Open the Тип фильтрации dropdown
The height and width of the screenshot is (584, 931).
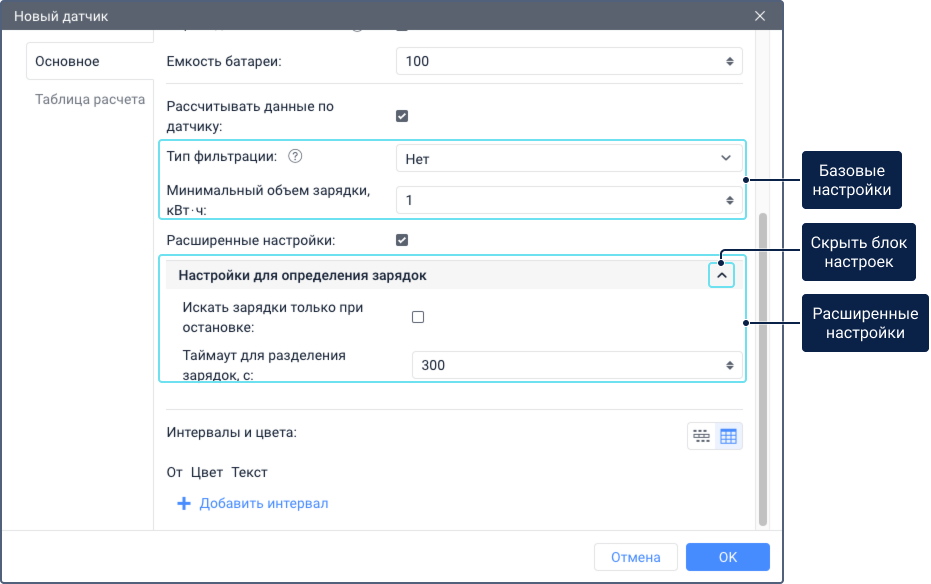click(569, 158)
